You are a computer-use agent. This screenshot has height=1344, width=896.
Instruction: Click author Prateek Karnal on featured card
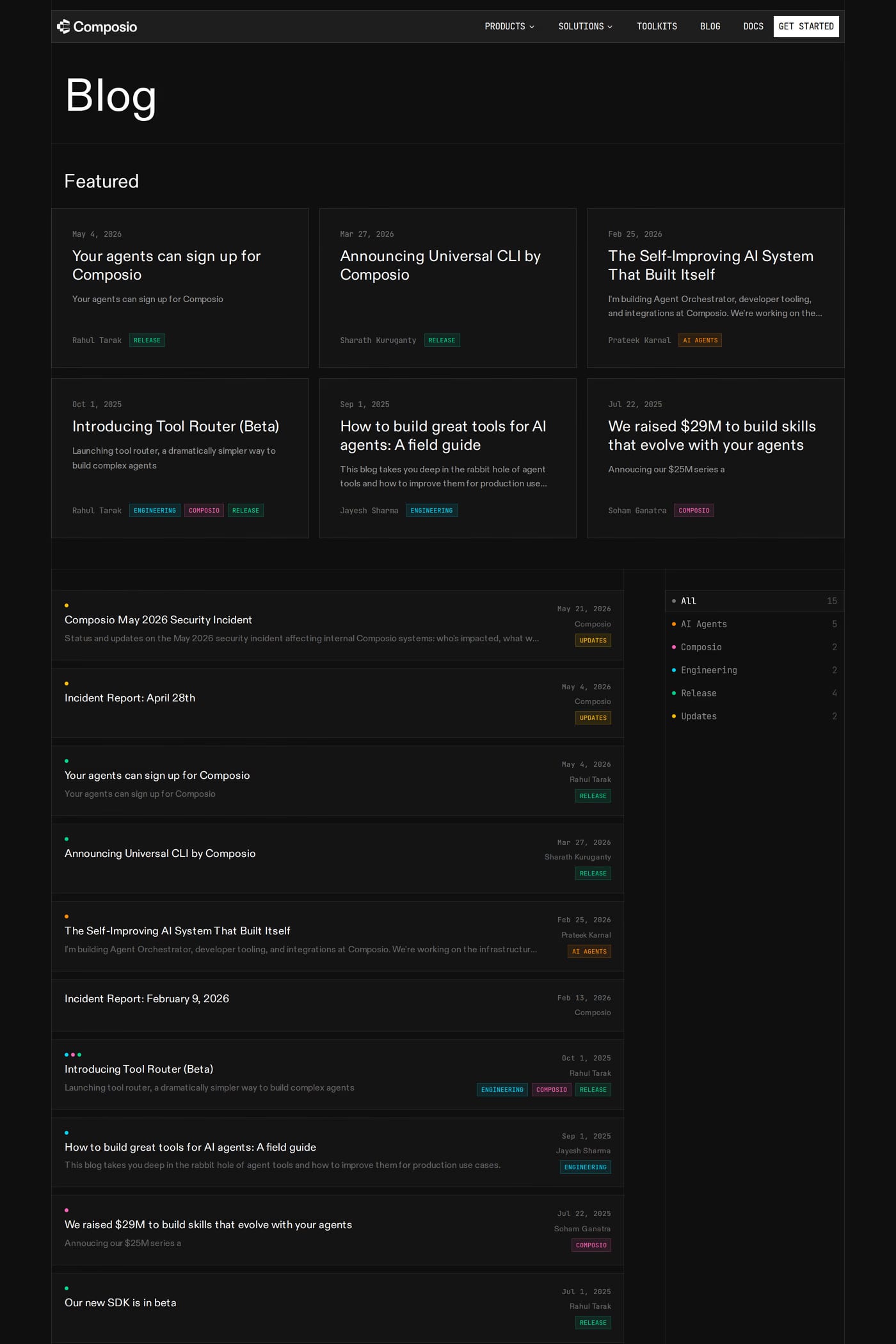click(639, 340)
